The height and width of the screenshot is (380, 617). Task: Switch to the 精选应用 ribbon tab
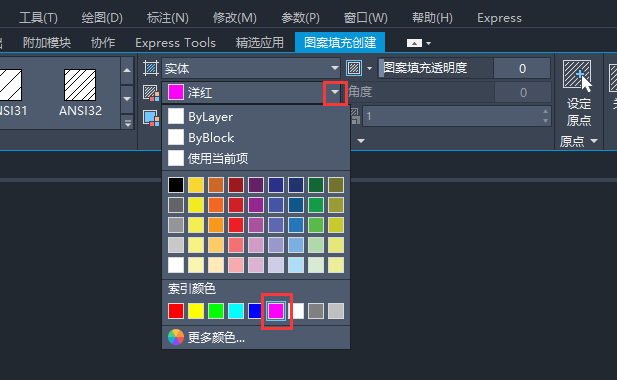click(x=260, y=42)
